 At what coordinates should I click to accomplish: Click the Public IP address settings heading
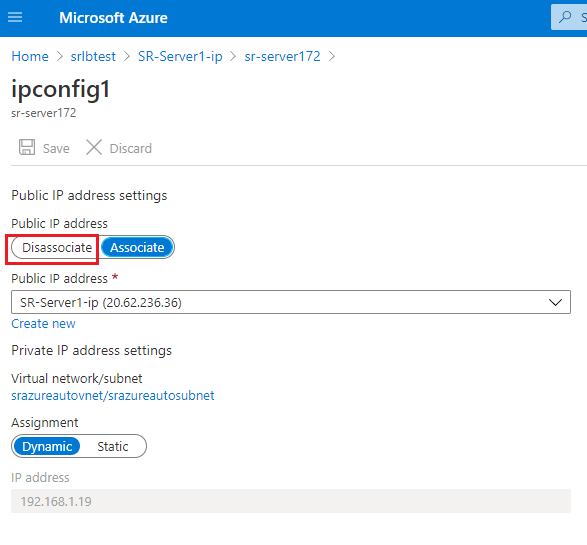(89, 196)
